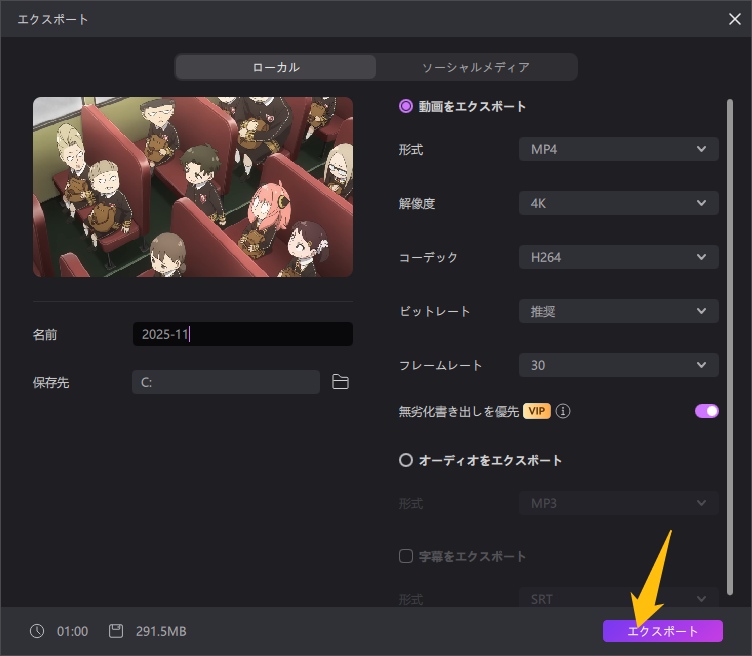Click the 保存先 path field showing C:
This screenshot has height=656, width=752.
pos(226,382)
